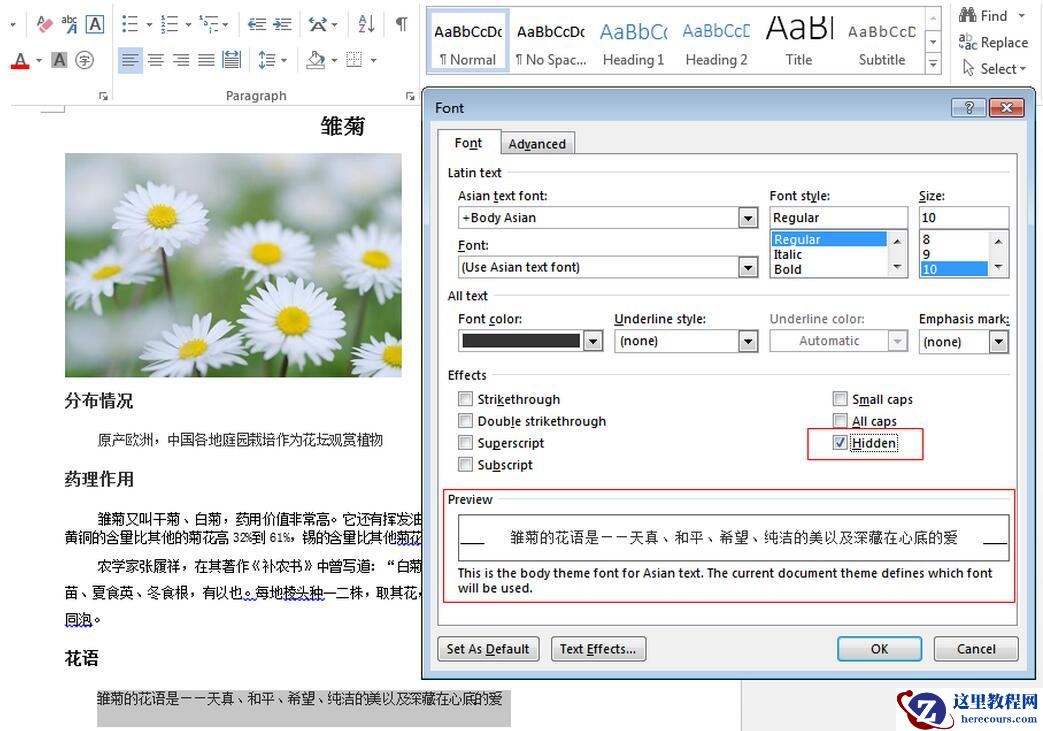Switch to the Font tab
This screenshot has width=1043, height=731.
pyautogui.click(x=468, y=143)
